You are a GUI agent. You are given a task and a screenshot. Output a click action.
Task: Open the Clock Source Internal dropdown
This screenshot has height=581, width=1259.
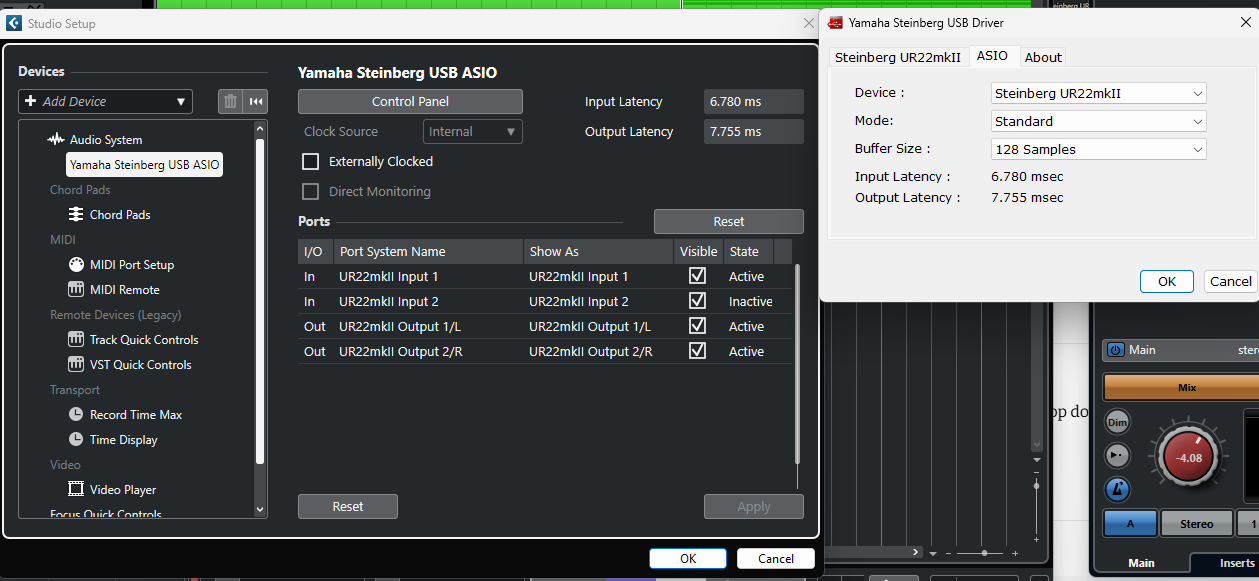coord(473,131)
